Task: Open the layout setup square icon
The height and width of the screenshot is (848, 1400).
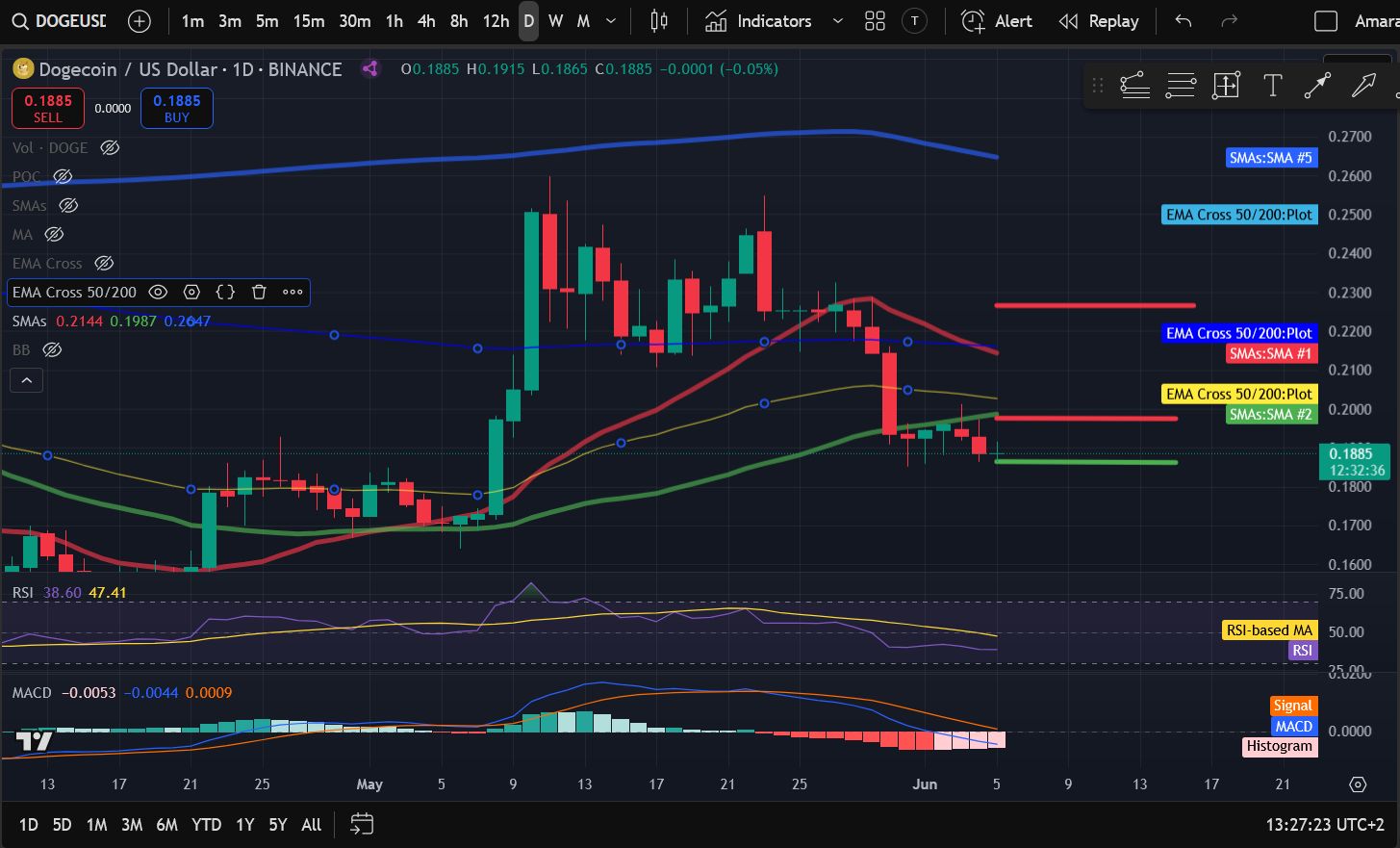Action: click(1326, 21)
